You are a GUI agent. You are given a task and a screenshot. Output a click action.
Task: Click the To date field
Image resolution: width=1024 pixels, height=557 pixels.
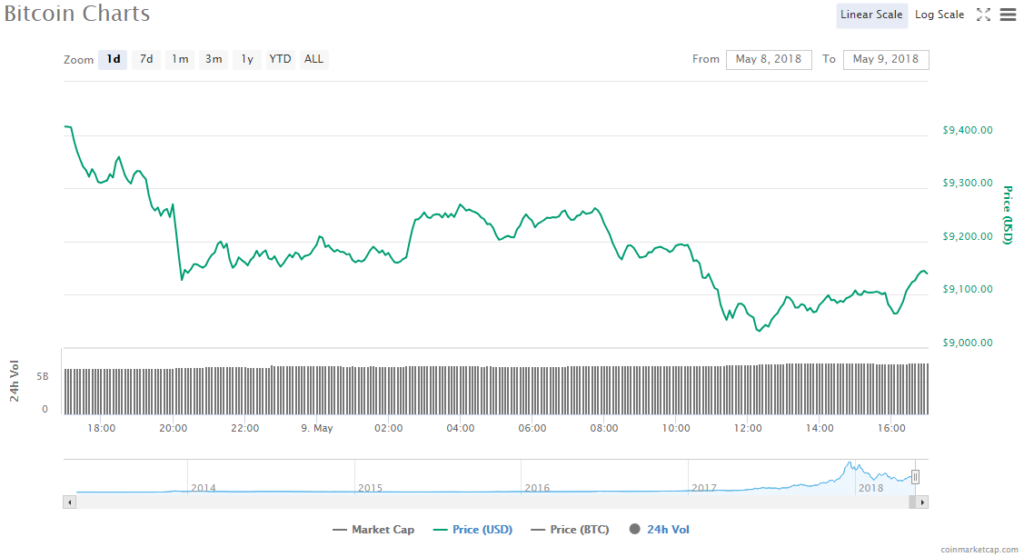[x=886, y=59]
